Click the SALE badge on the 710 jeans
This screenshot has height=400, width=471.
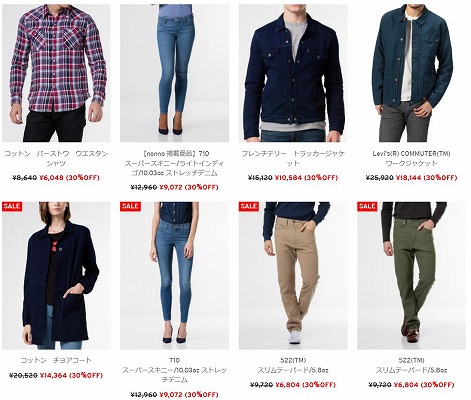130,206
